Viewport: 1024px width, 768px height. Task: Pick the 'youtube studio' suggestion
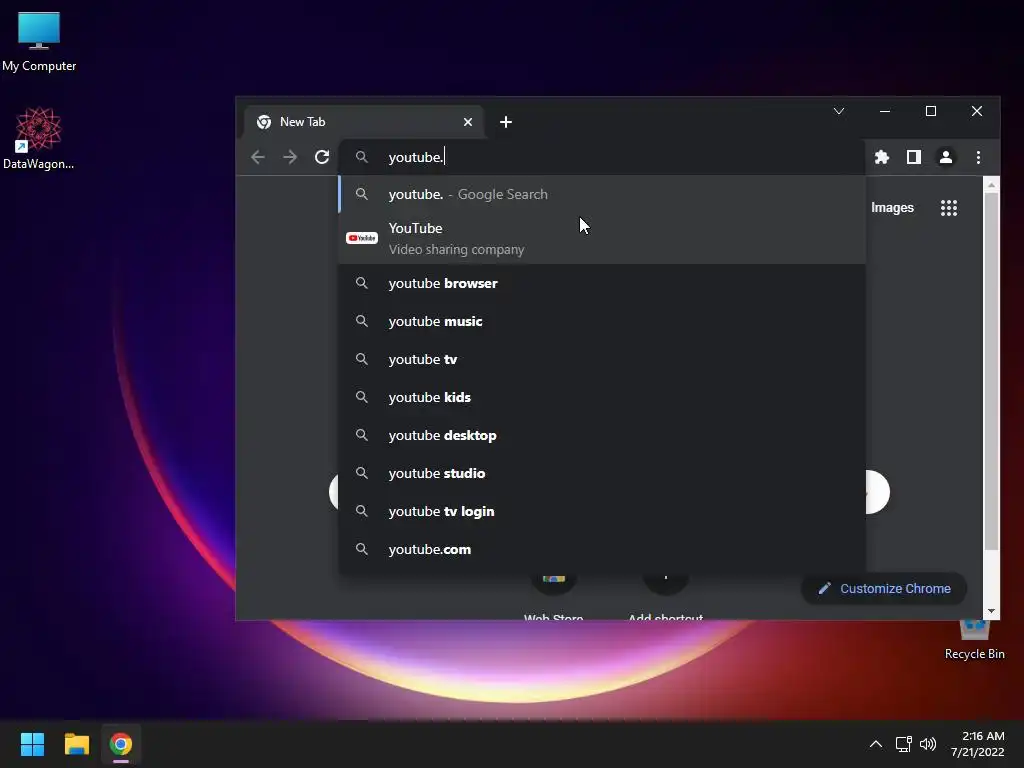click(602, 473)
